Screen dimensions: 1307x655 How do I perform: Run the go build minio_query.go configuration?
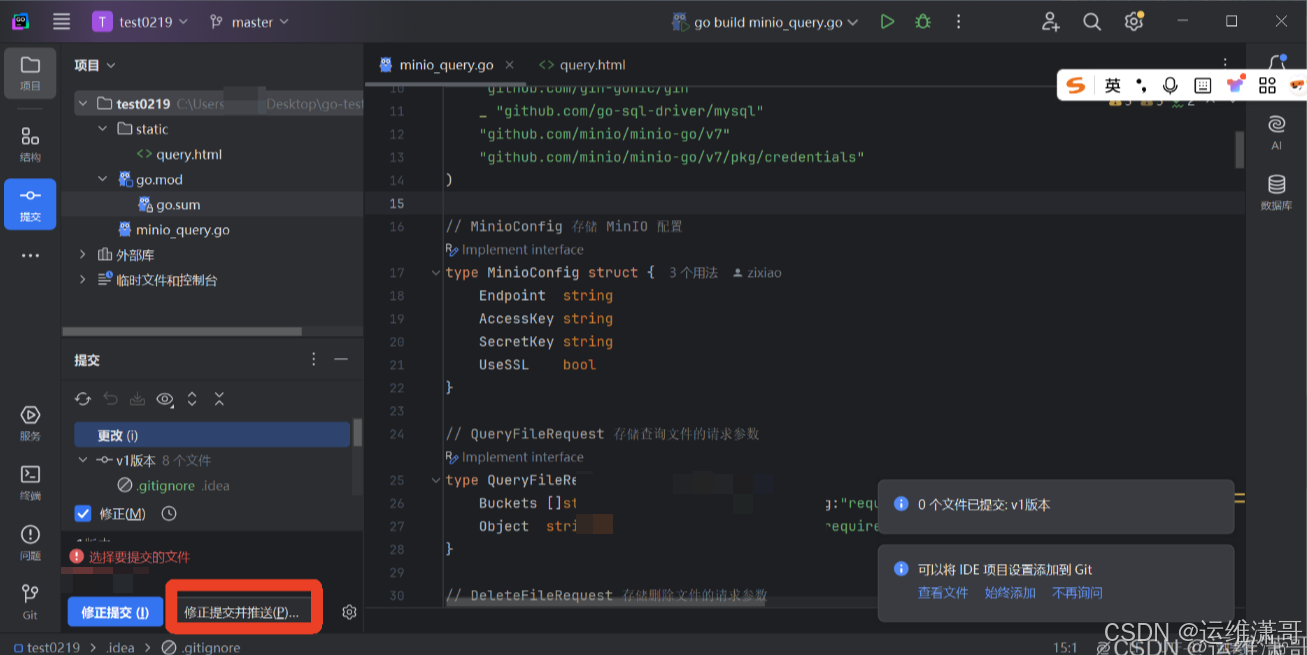pyautogui.click(x=886, y=20)
